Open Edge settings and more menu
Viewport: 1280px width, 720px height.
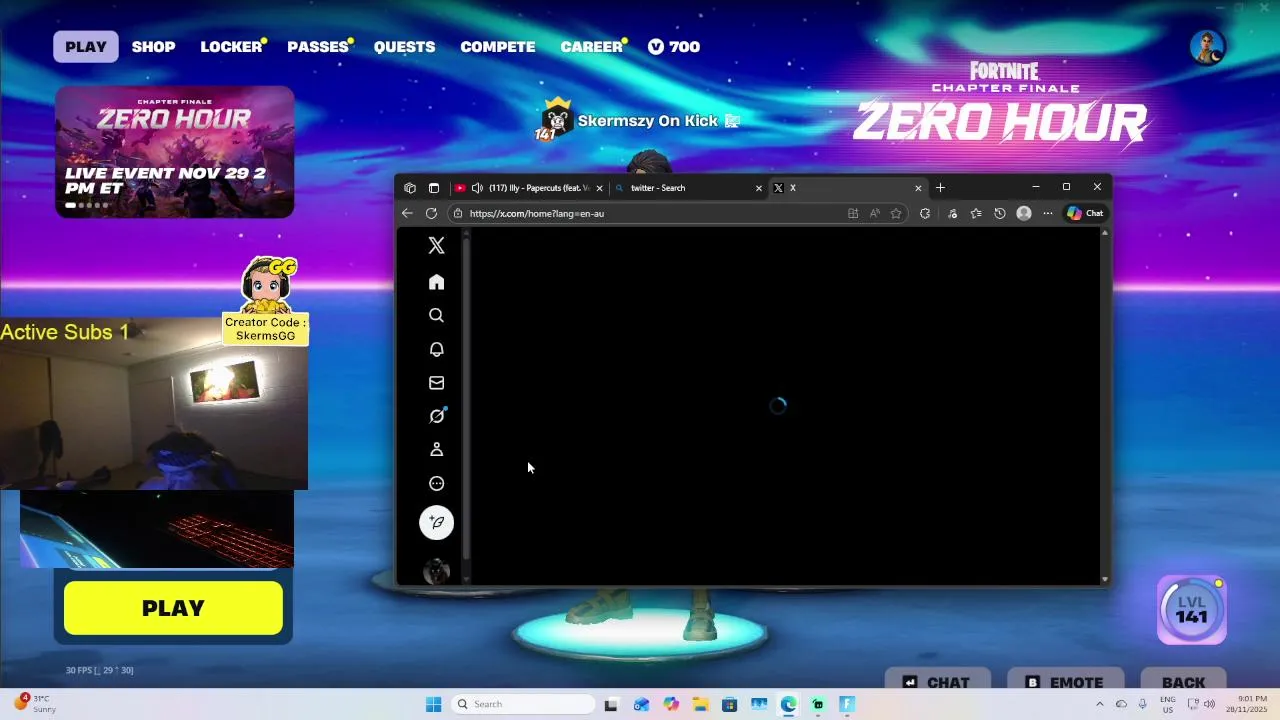pyautogui.click(x=1048, y=213)
